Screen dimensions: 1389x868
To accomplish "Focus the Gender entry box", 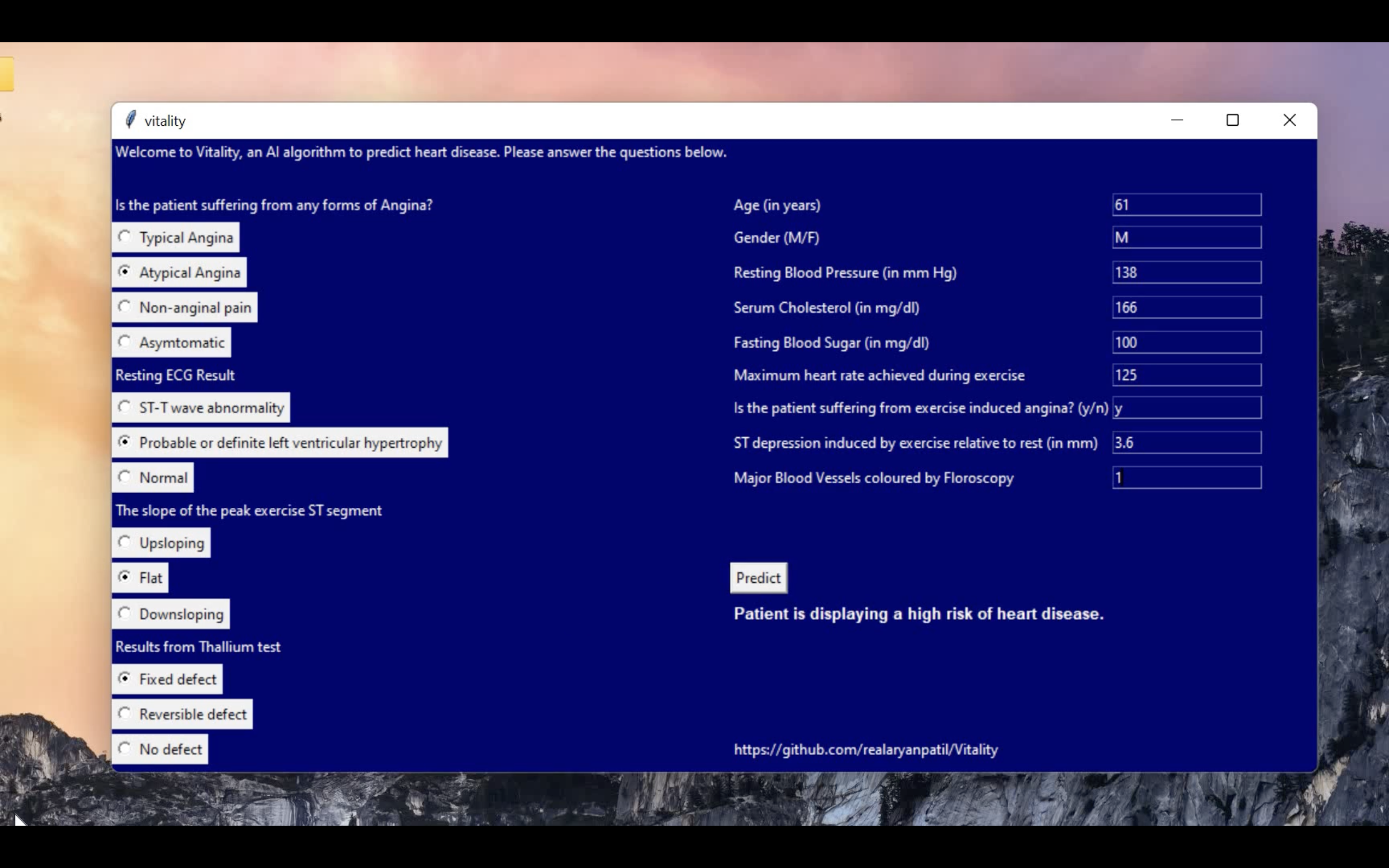I will click(x=1186, y=237).
